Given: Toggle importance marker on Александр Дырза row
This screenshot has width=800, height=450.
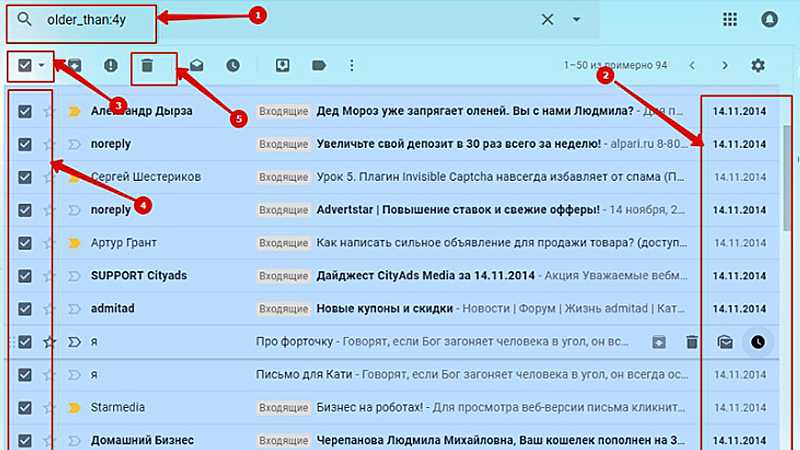Looking at the screenshot, I should click(74, 111).
